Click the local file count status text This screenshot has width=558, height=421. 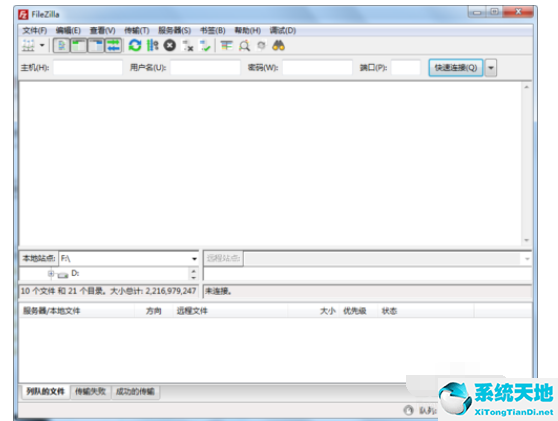[x=108, y=291]
